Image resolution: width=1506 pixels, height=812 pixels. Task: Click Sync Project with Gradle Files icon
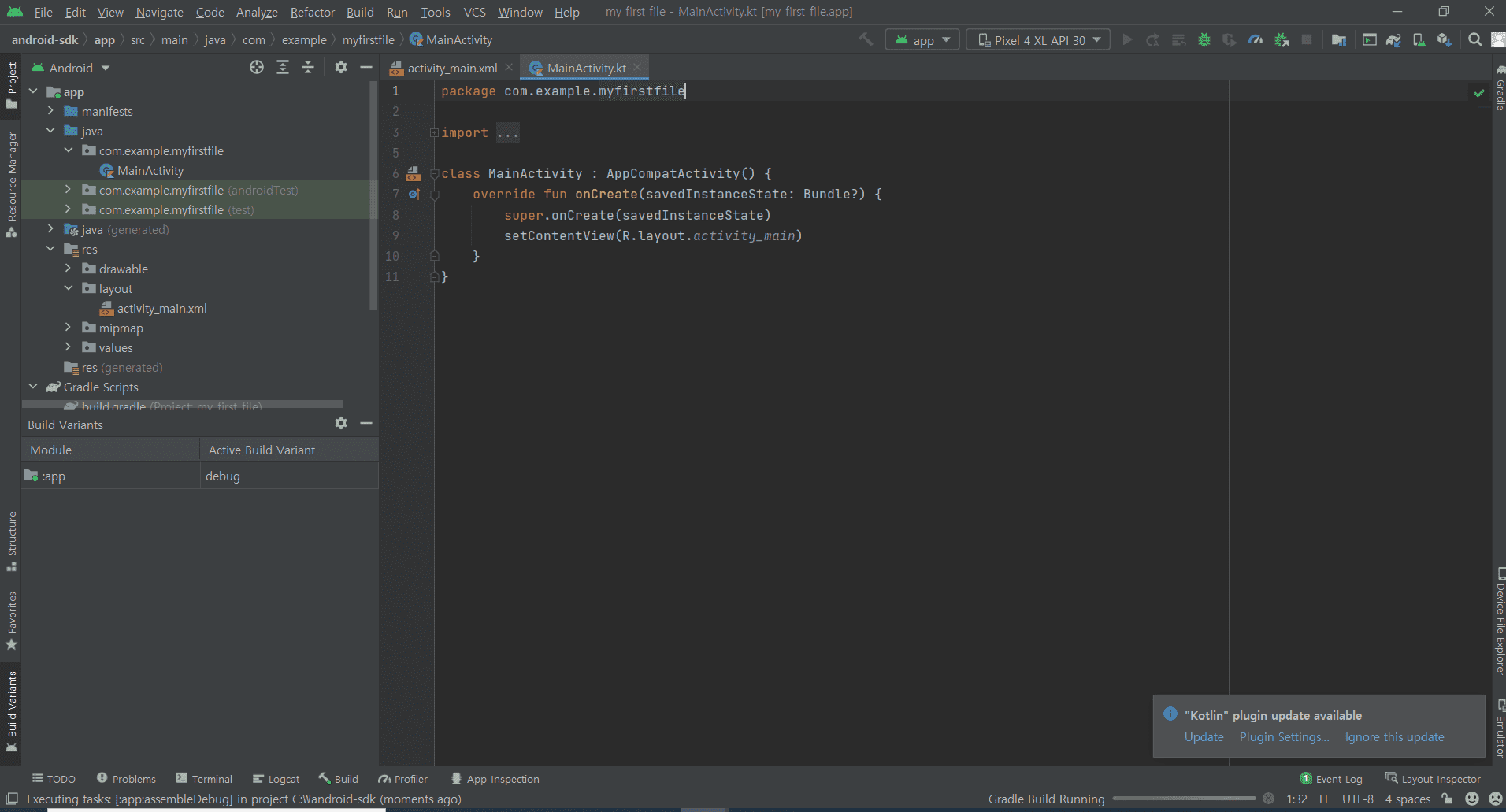pyautogui.click(x=1393, y=40)
